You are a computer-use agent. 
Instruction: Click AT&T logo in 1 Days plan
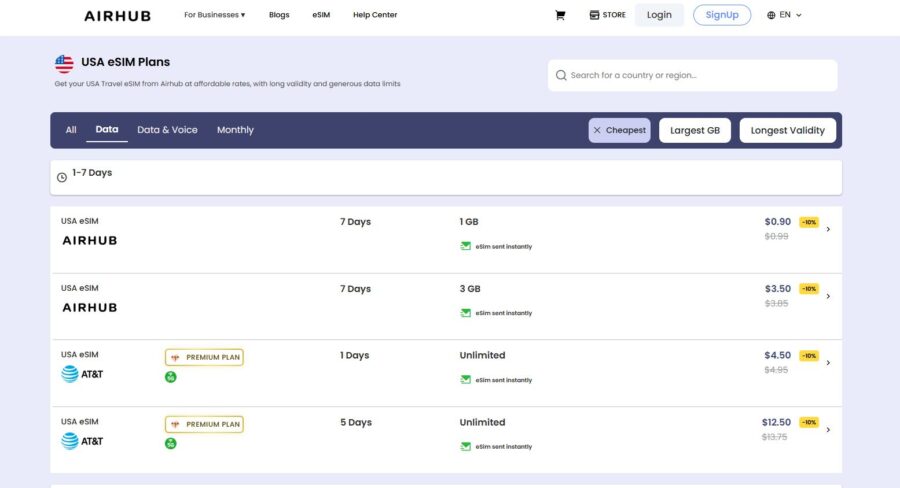pos(82,374)
